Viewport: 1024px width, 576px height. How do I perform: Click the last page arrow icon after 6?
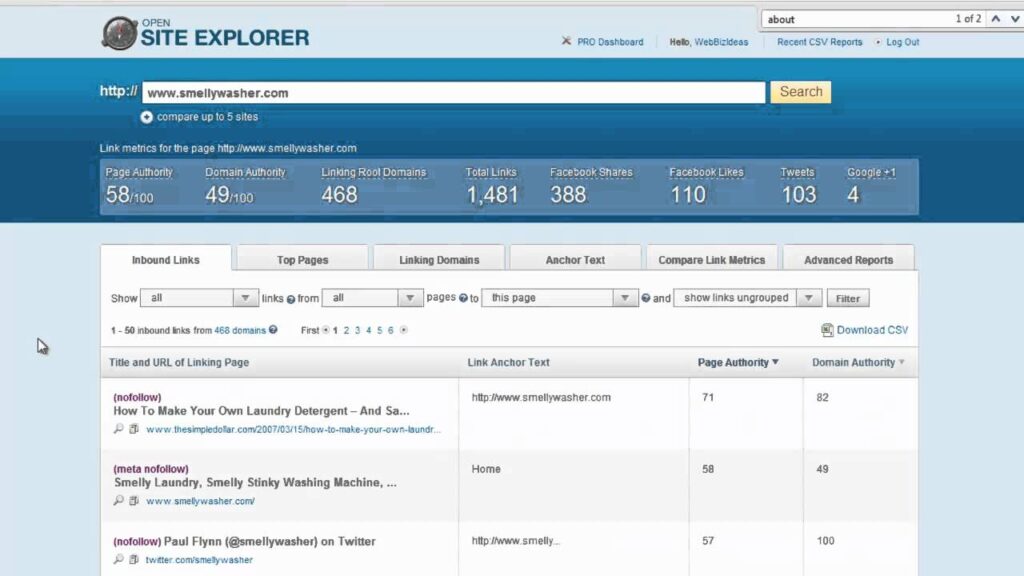(x=404, y=330)
